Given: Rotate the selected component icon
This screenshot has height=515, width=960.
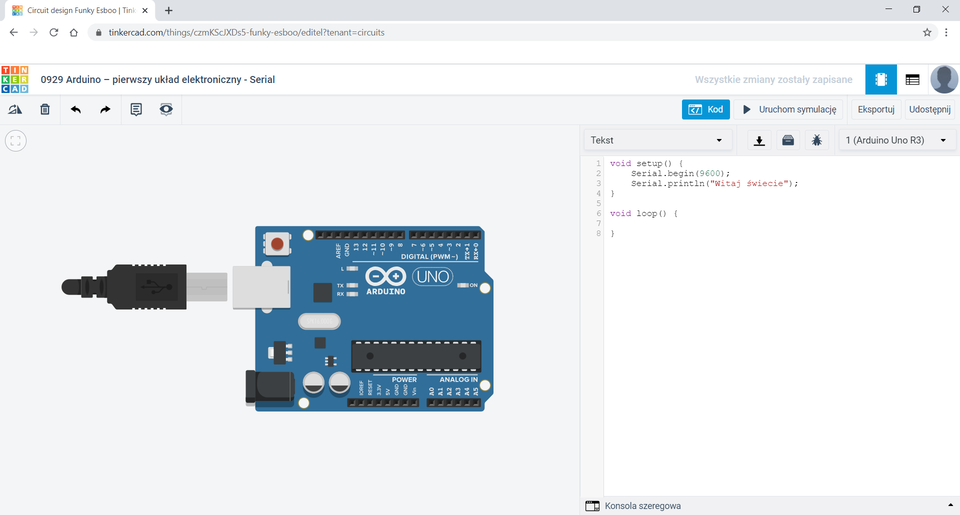Looking at the screenshot, I should [15, 110].
